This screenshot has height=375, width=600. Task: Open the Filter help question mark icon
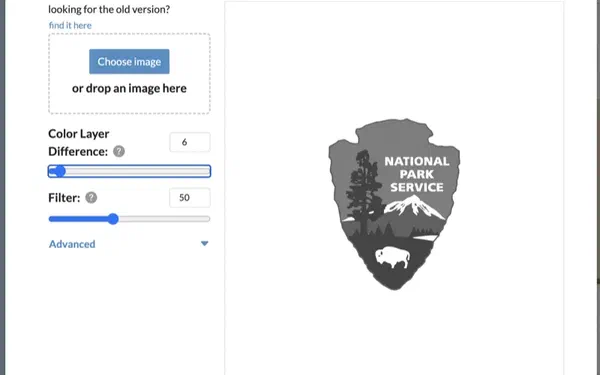tap(91, 197)
